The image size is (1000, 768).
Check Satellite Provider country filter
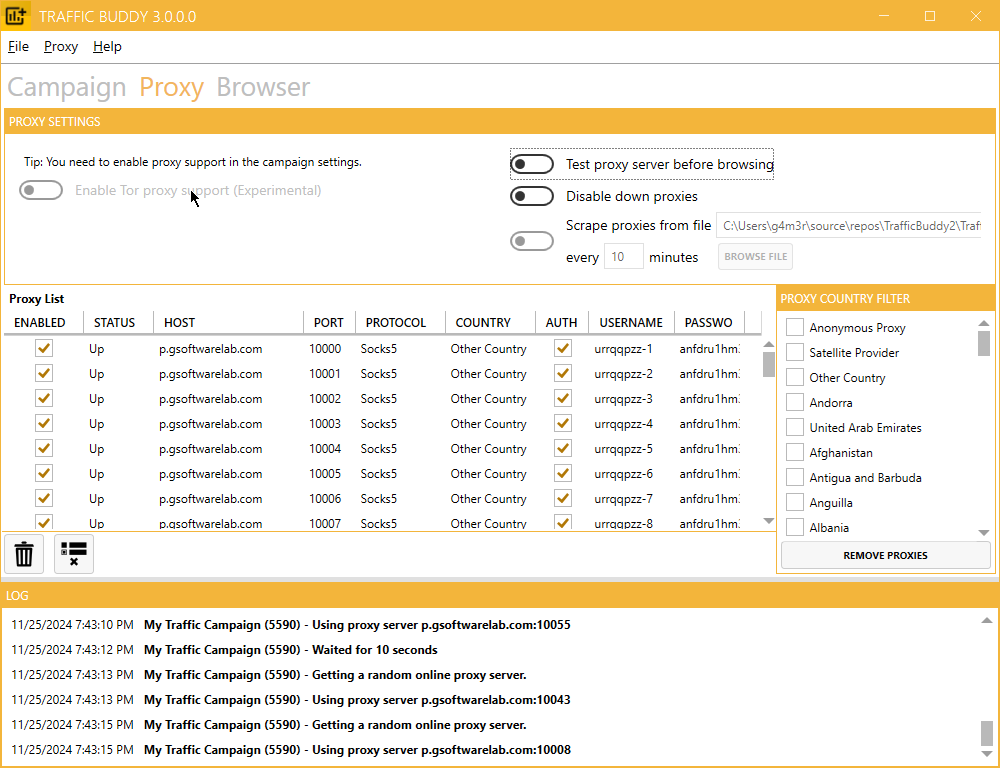pyautogui.click(x=795, y=352)
